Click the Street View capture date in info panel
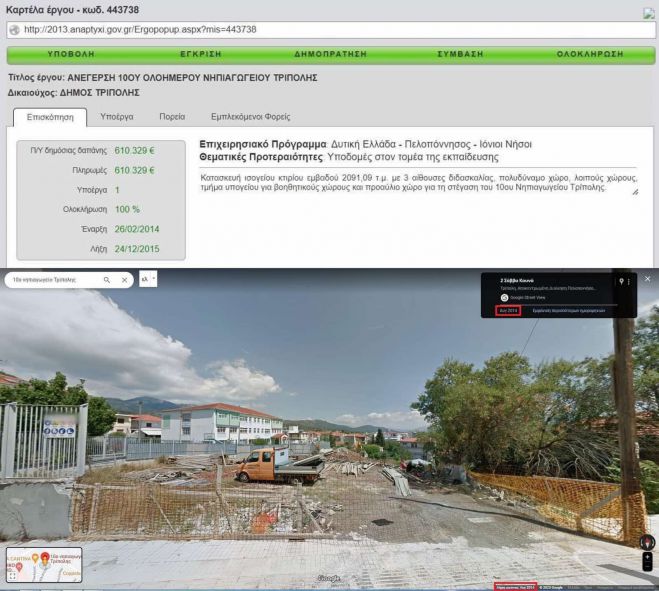Viewport: 659px width, 591px height. pos(508,311)
